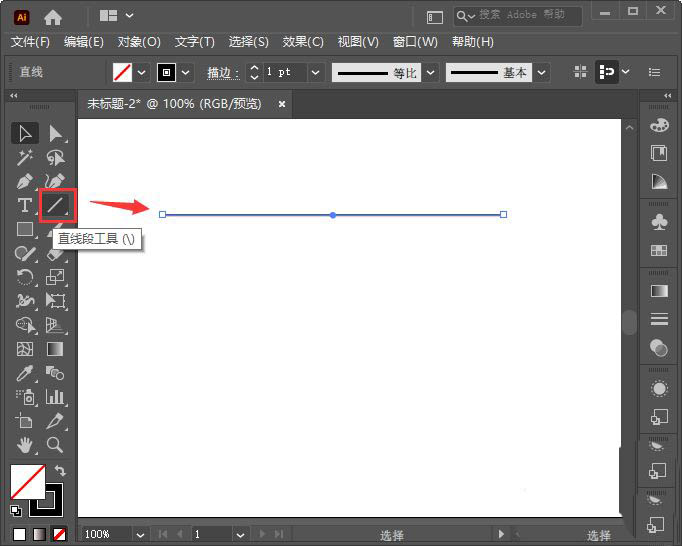Open the 基本 brush definition dropdown
Image resolution: width=682 pixels, height=546 pixels.
click(542, 72)
